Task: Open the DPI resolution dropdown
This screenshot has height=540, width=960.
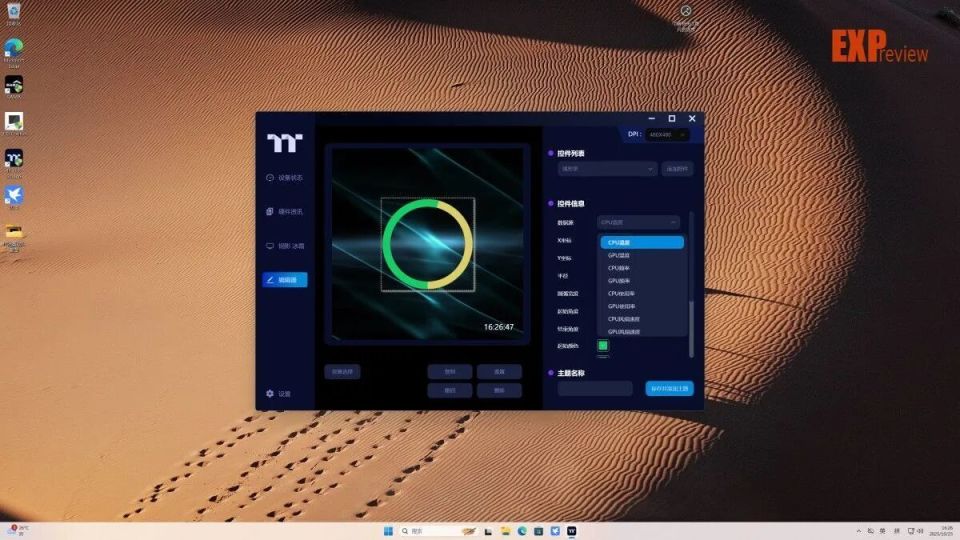Action: click(667, 135)
